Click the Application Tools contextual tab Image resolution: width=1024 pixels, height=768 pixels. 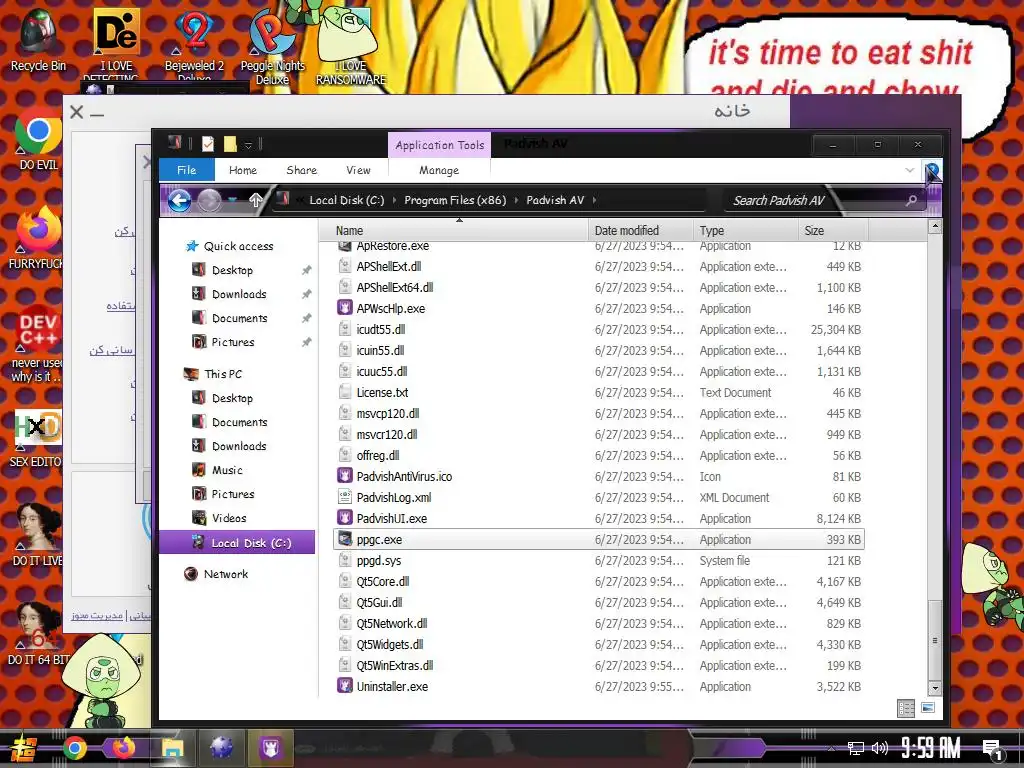(x=440, y=145)
